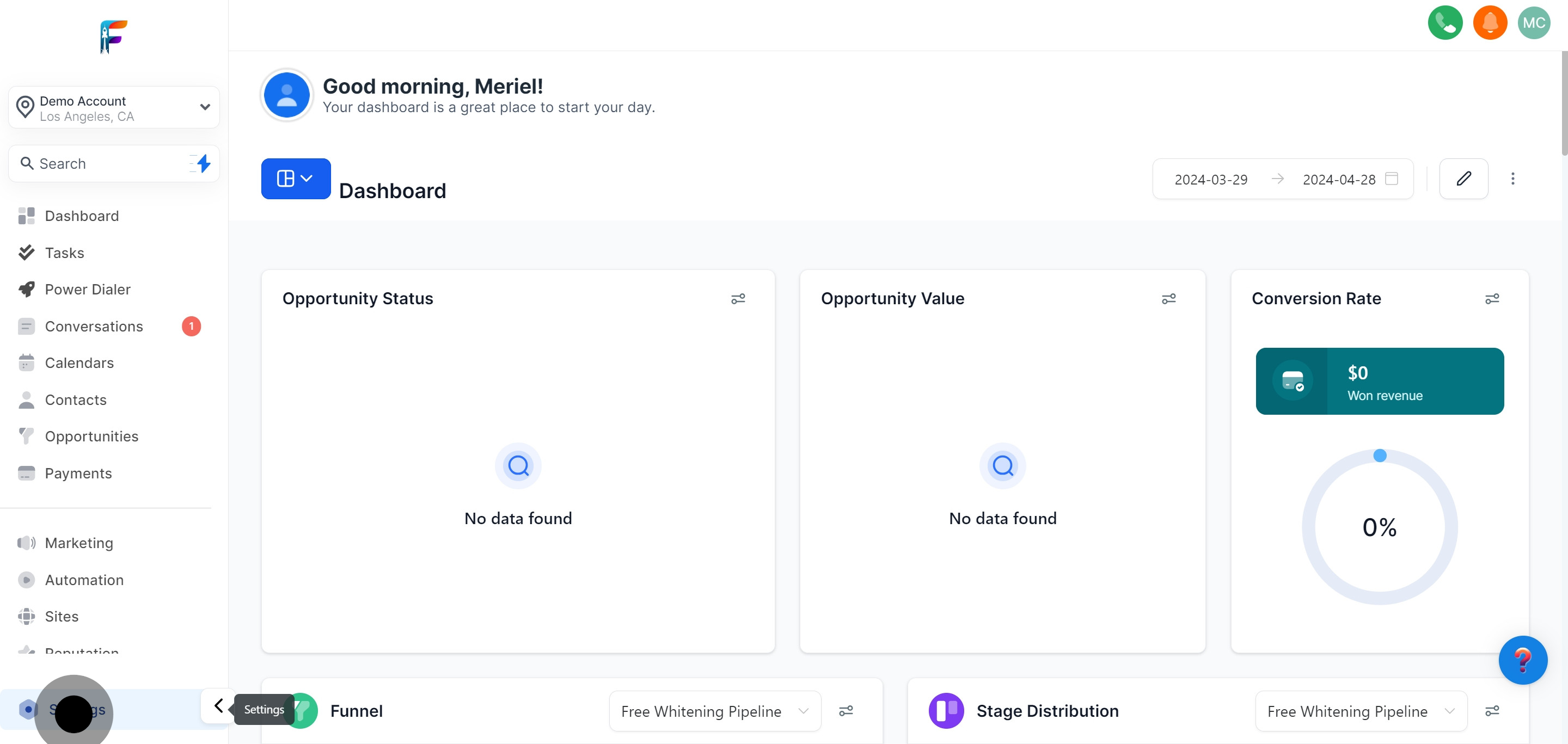This screenshot has height=744, width=1568.
Task: Open Stage Distribution Free Whitening Pipeline dropdown
Action: pyautogui.click(x=1361, y=711)
